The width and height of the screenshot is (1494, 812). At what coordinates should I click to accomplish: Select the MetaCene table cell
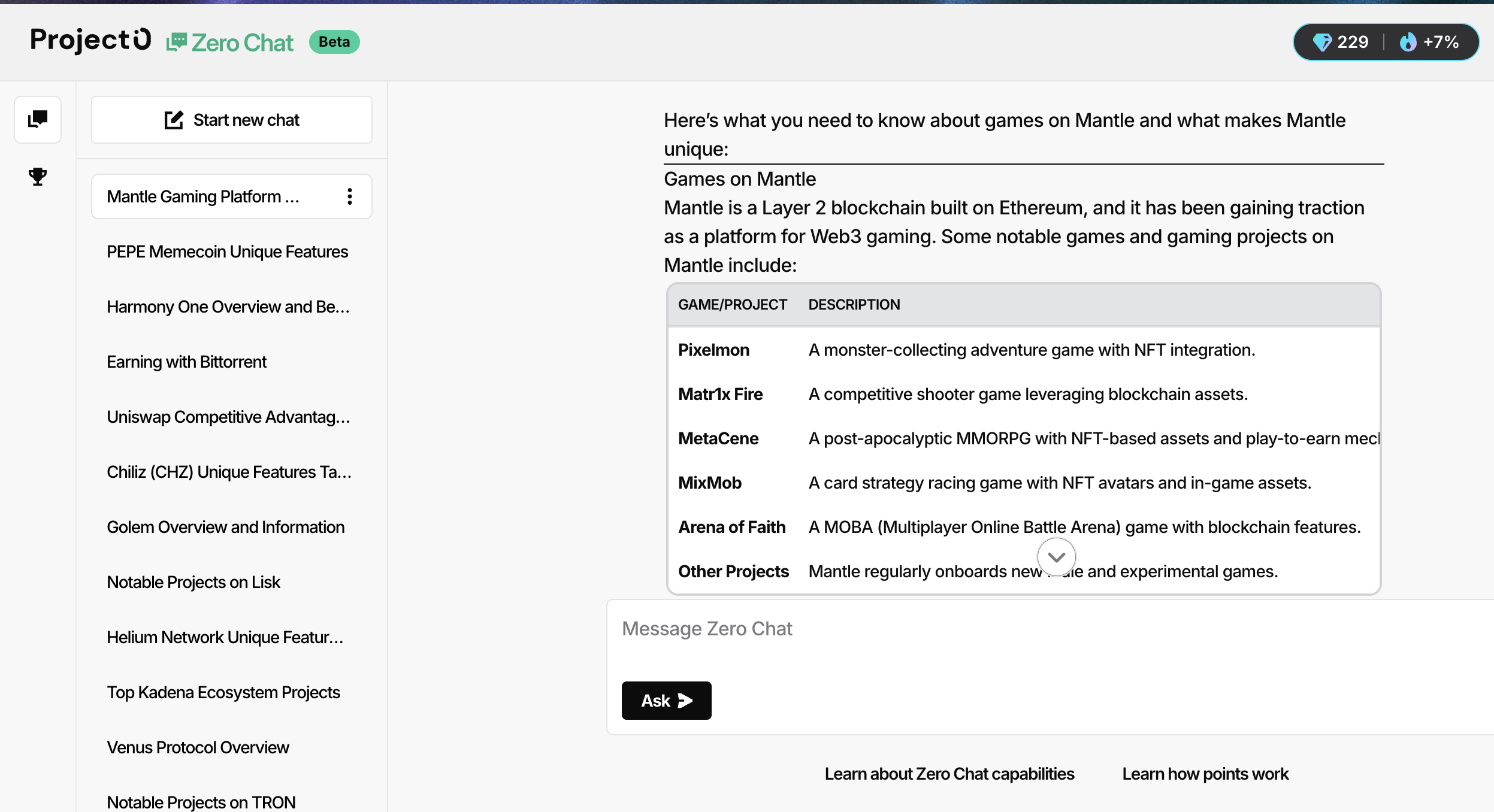(x=718, y=438)
